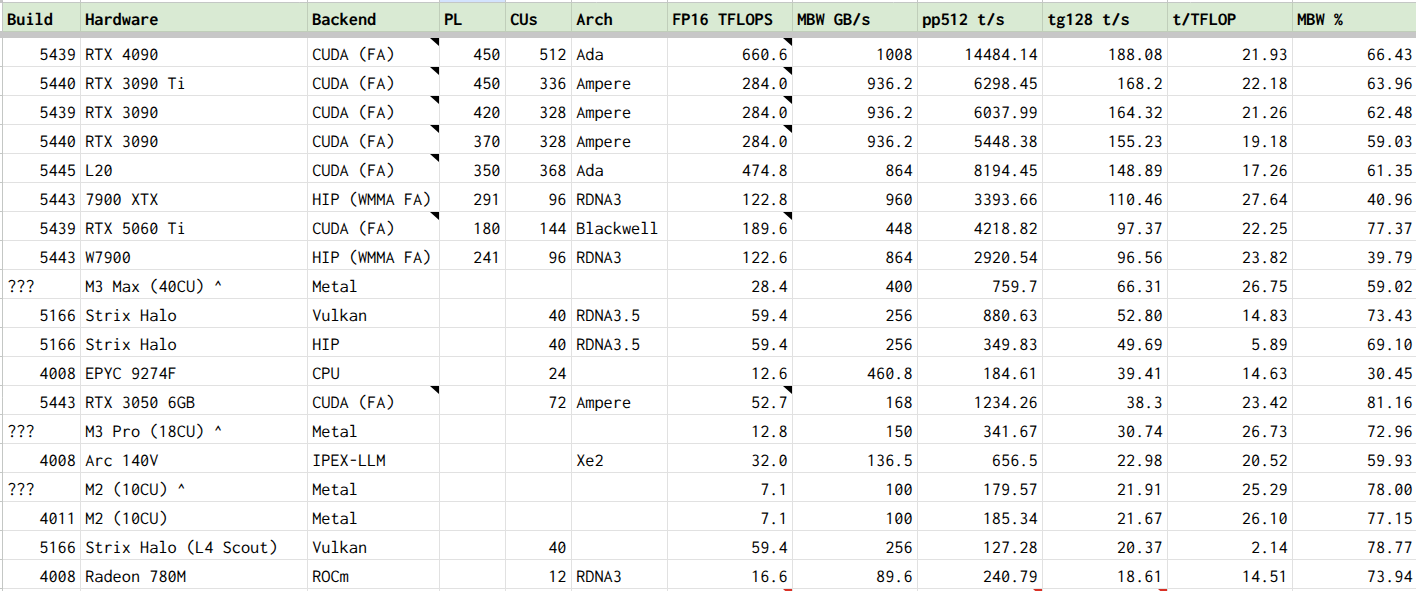This screenshot has width=1416, height=591.
Task: Select the Backend column header
Action: point(373,19)
